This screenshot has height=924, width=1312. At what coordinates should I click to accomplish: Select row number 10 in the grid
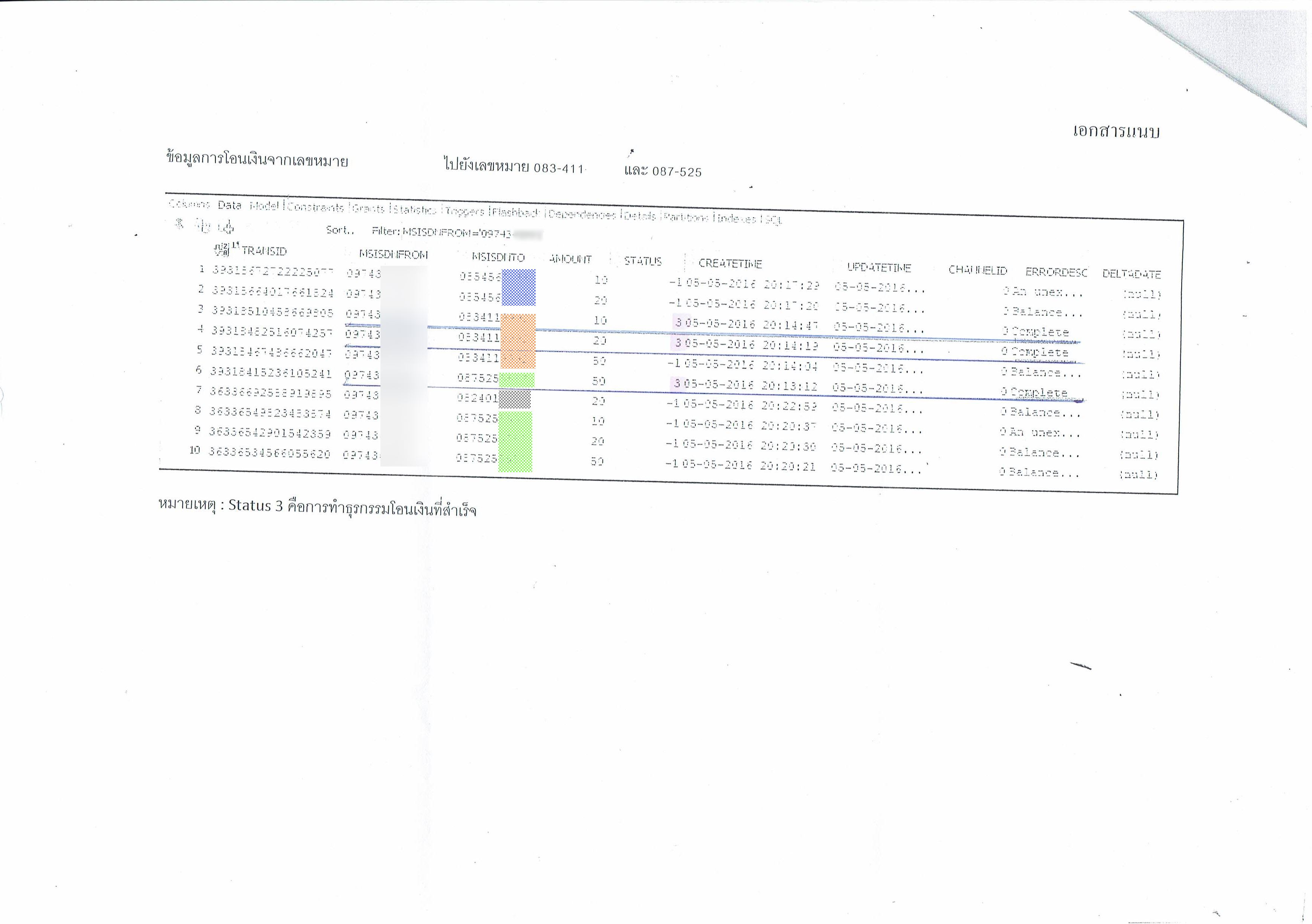point(194,450)
